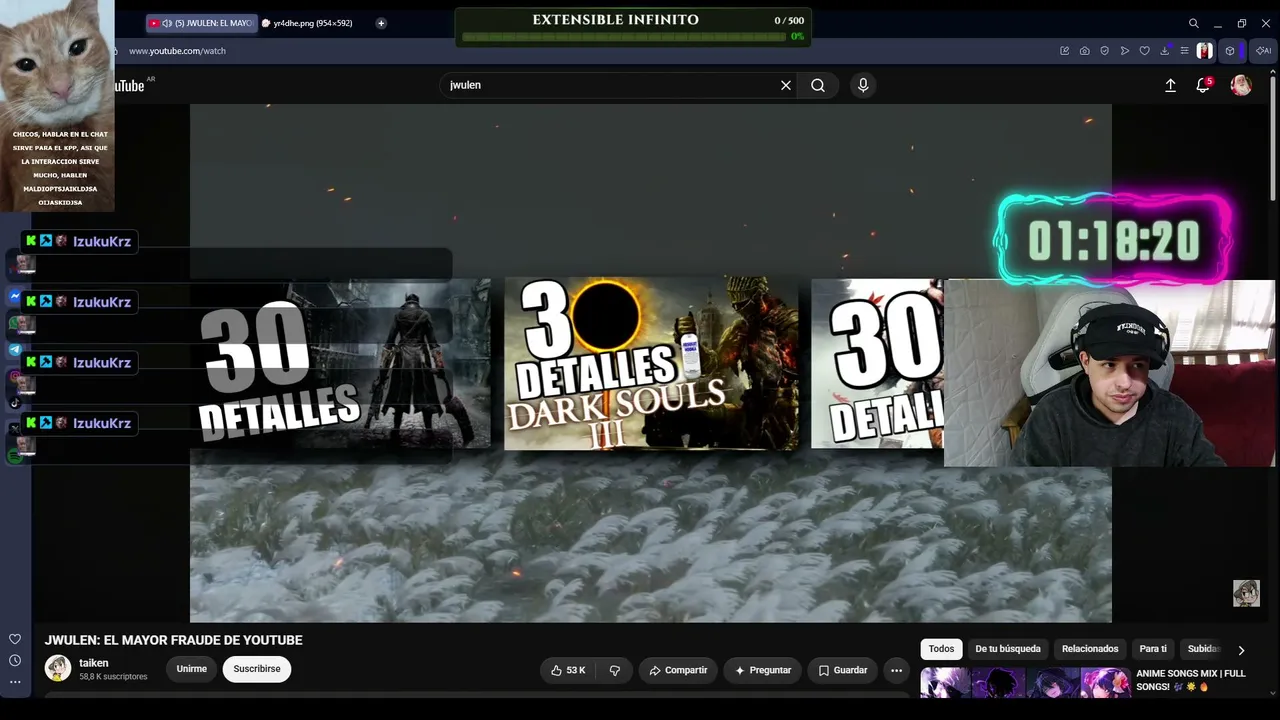1280x720 pixels.
Task: Open the Anime Songs Mix video thumbnail
Action: [1025, 682]
